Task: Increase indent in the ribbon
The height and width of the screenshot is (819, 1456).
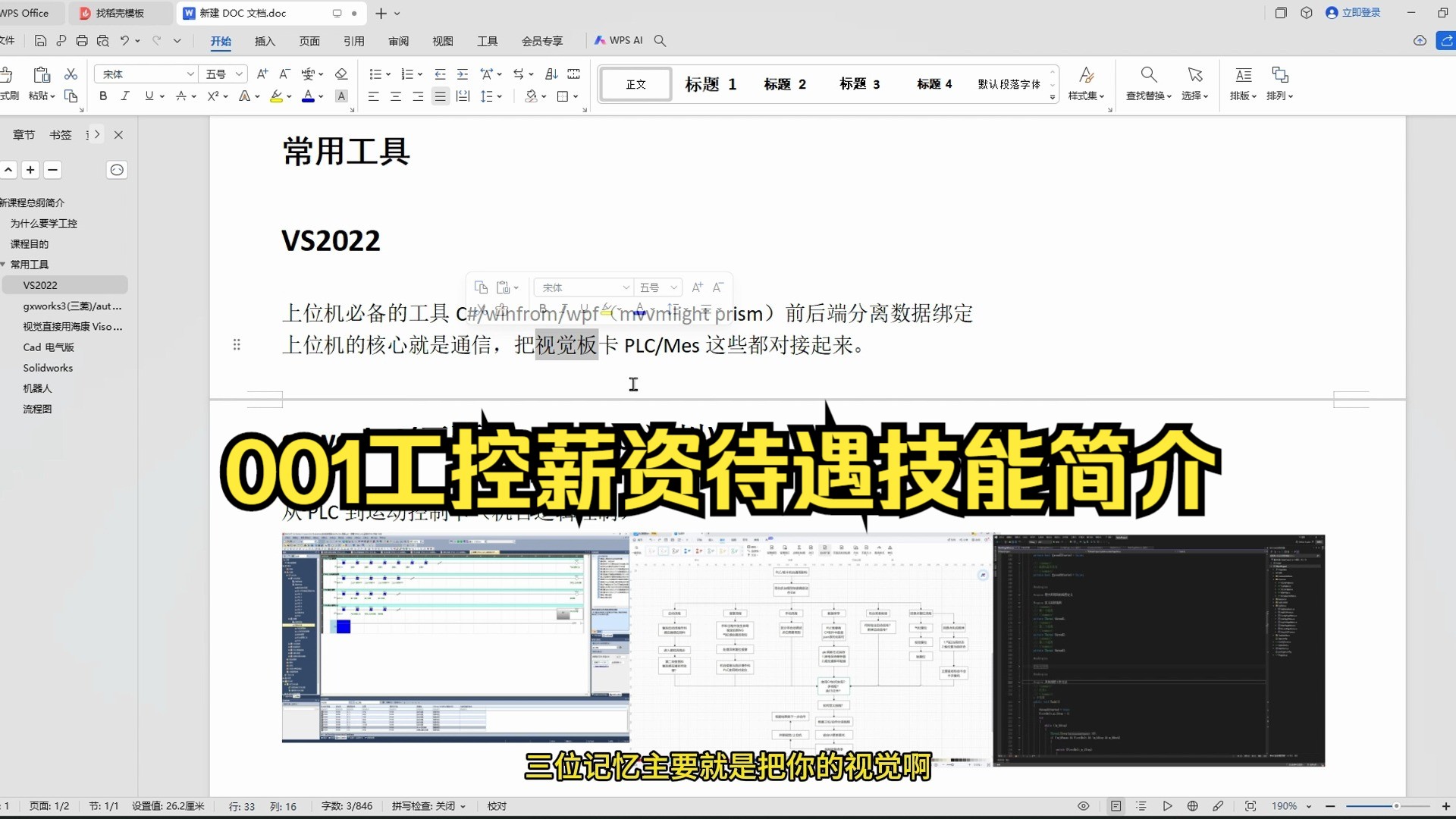Action: (x=463, y=74)
